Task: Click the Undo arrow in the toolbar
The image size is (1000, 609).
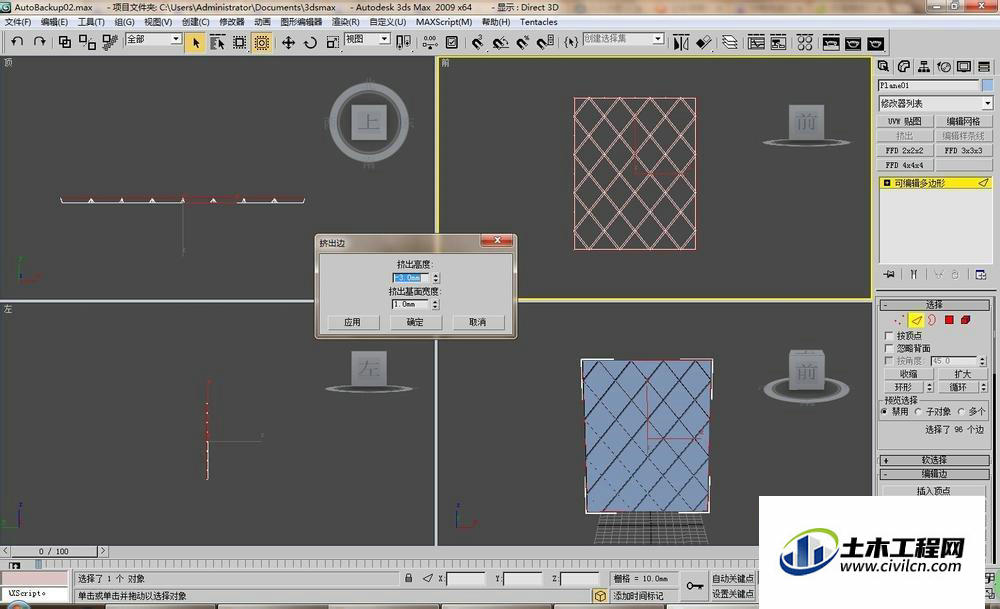Action: click(17, 42)
